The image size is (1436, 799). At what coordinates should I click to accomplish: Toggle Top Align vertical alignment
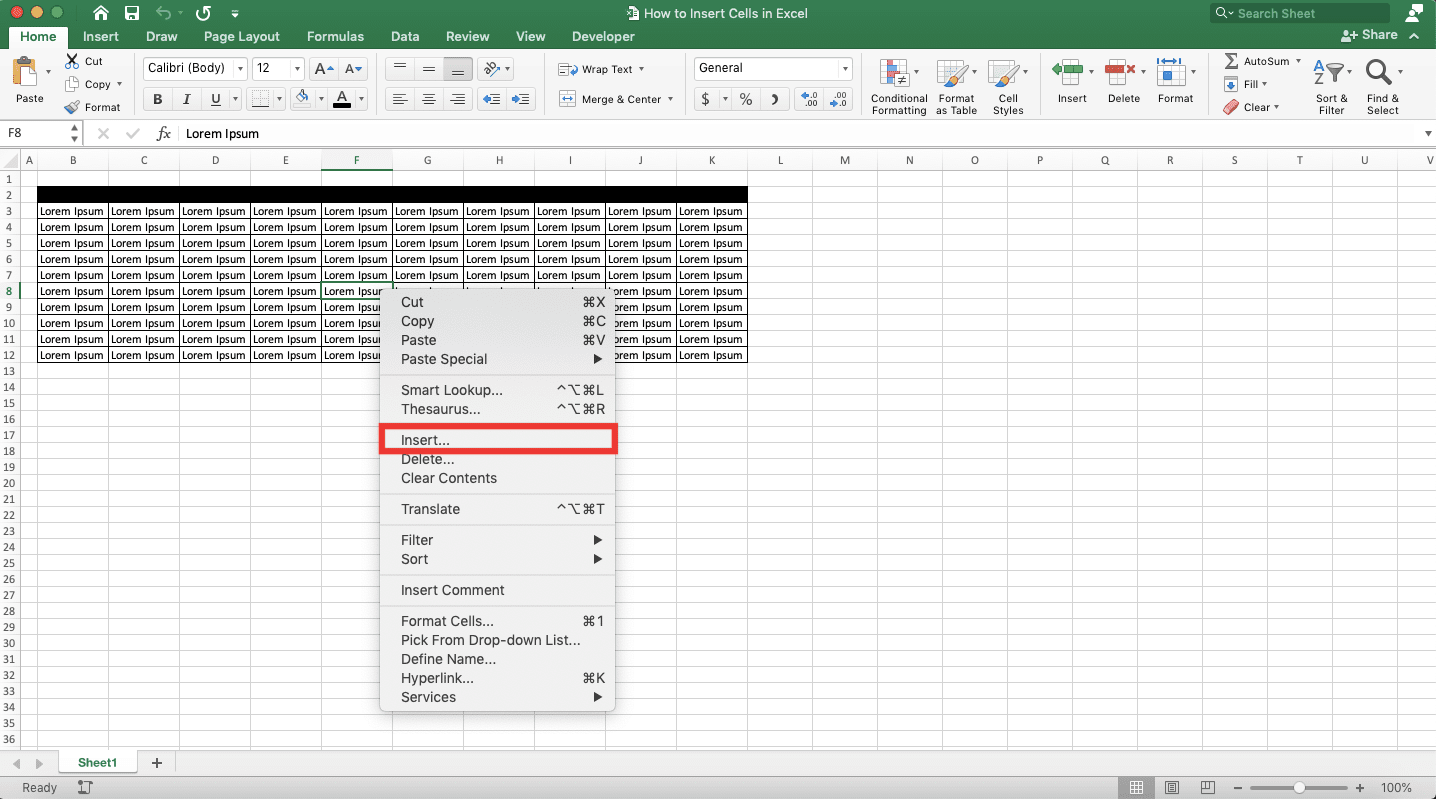coord(399,69)
